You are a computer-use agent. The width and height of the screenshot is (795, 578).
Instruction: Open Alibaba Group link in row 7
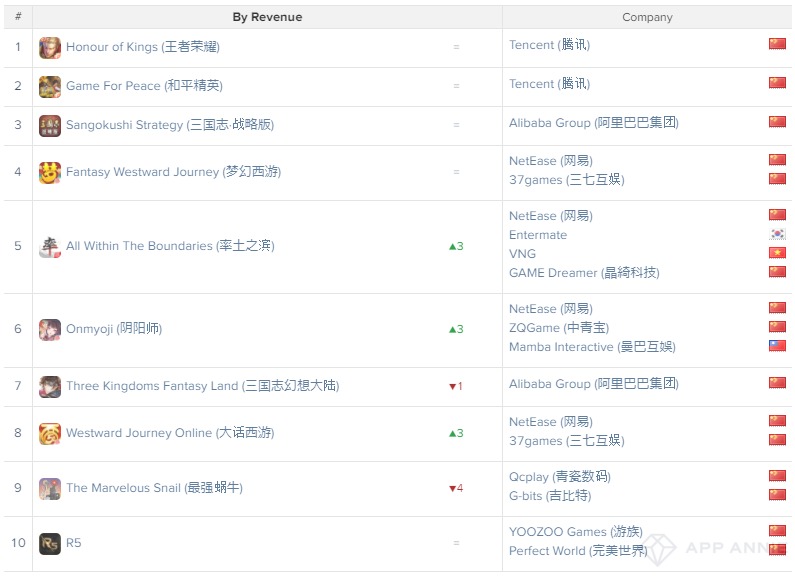tap(594, 384)
